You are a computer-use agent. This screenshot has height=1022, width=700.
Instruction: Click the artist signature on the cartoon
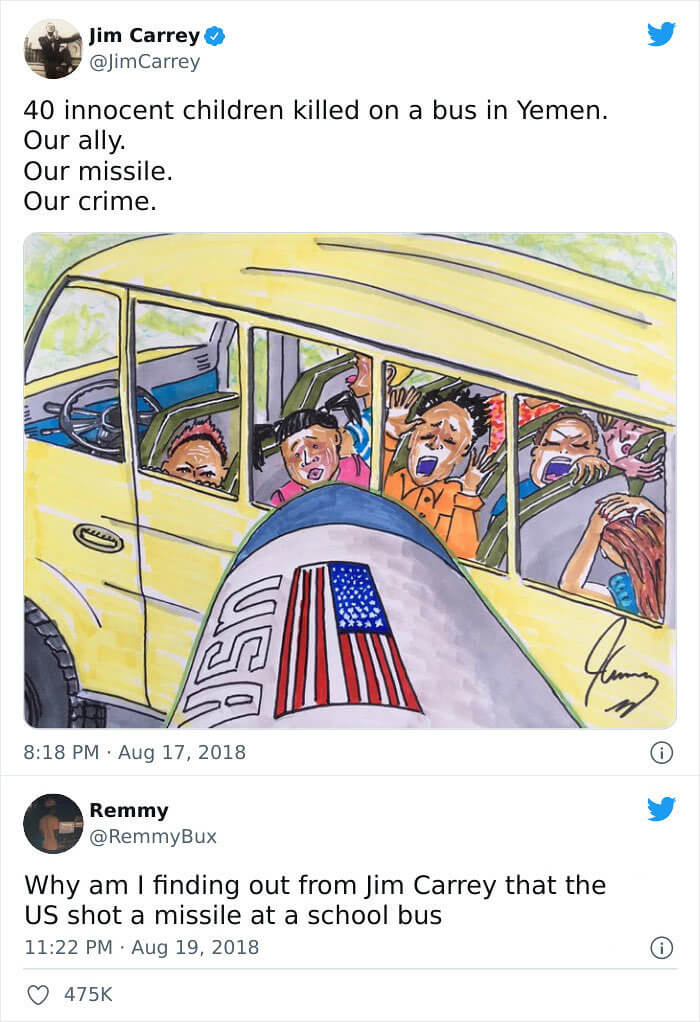click(x=621, y=670)
